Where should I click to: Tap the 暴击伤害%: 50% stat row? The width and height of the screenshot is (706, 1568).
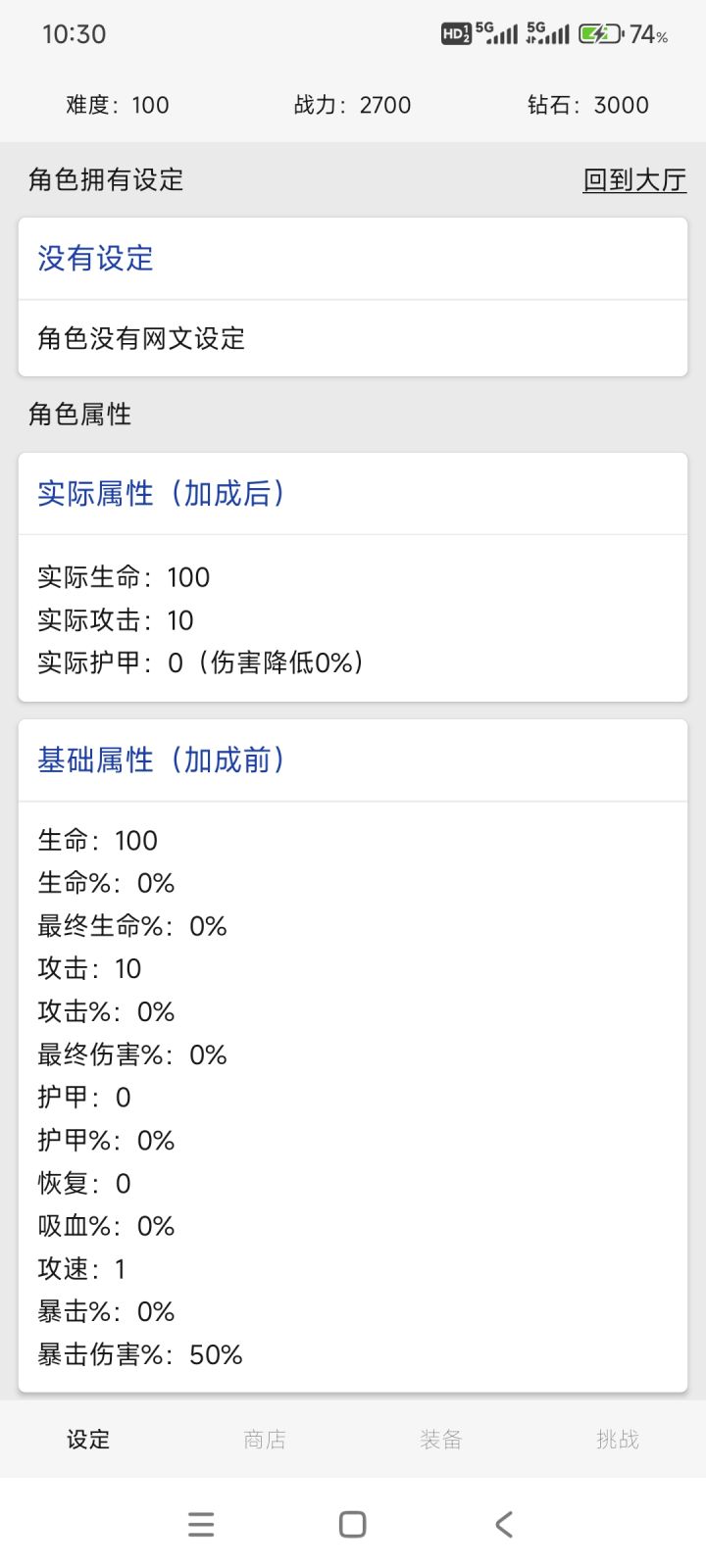(x=140, y=1354)
